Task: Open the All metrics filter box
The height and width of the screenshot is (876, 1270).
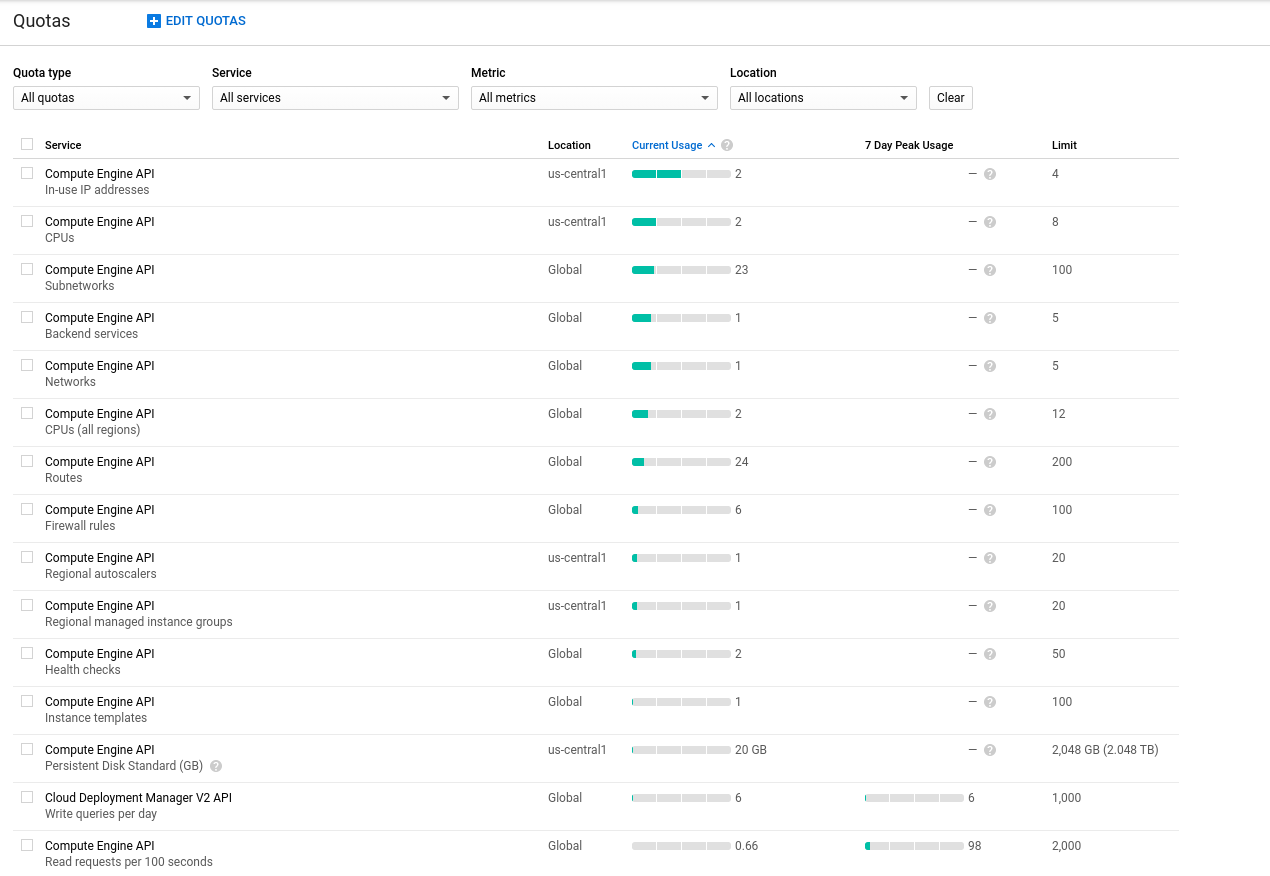Action: point(594,98)
